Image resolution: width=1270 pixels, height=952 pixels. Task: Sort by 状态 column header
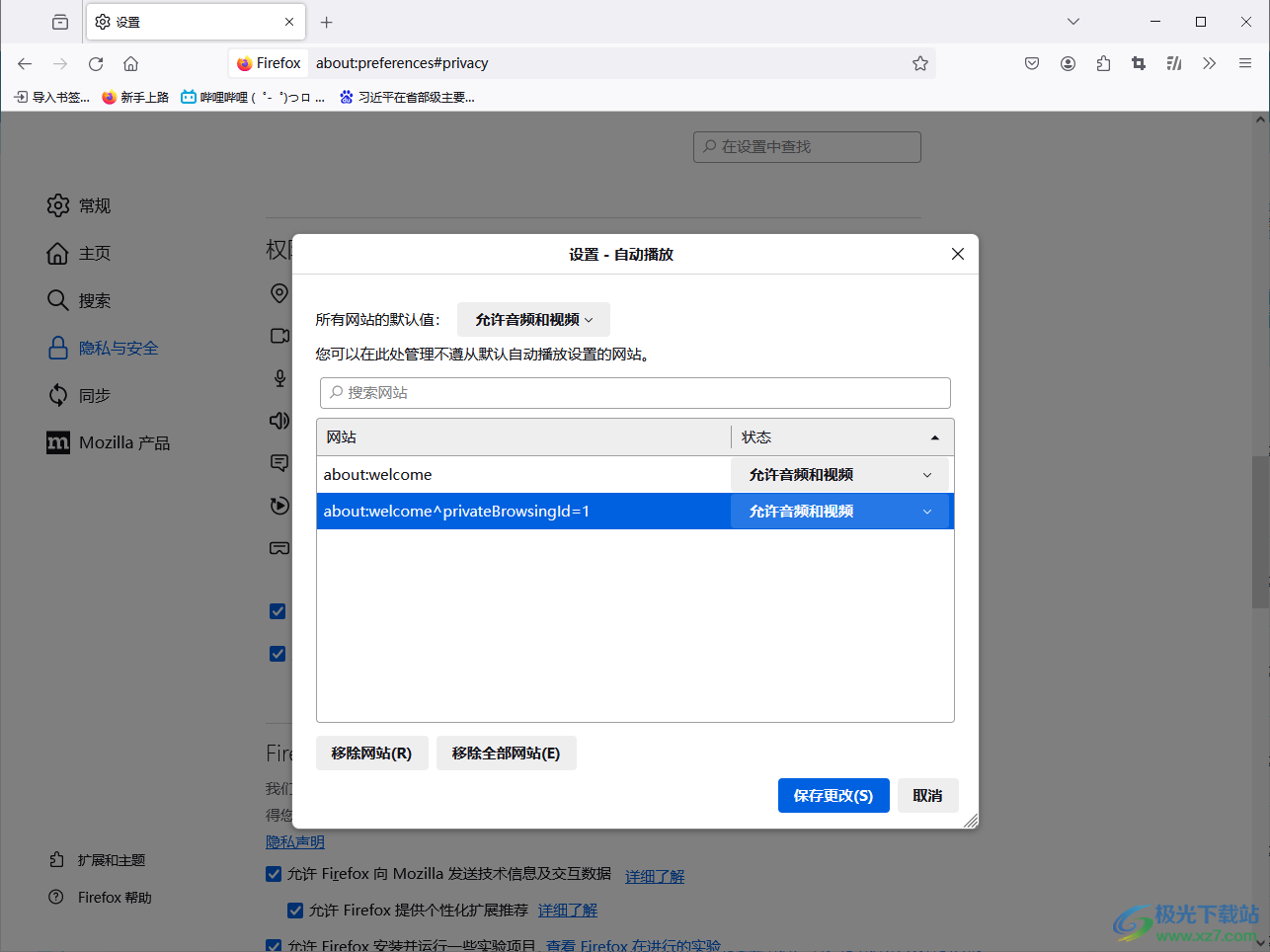pyautogui.click(x=842, y=437)
